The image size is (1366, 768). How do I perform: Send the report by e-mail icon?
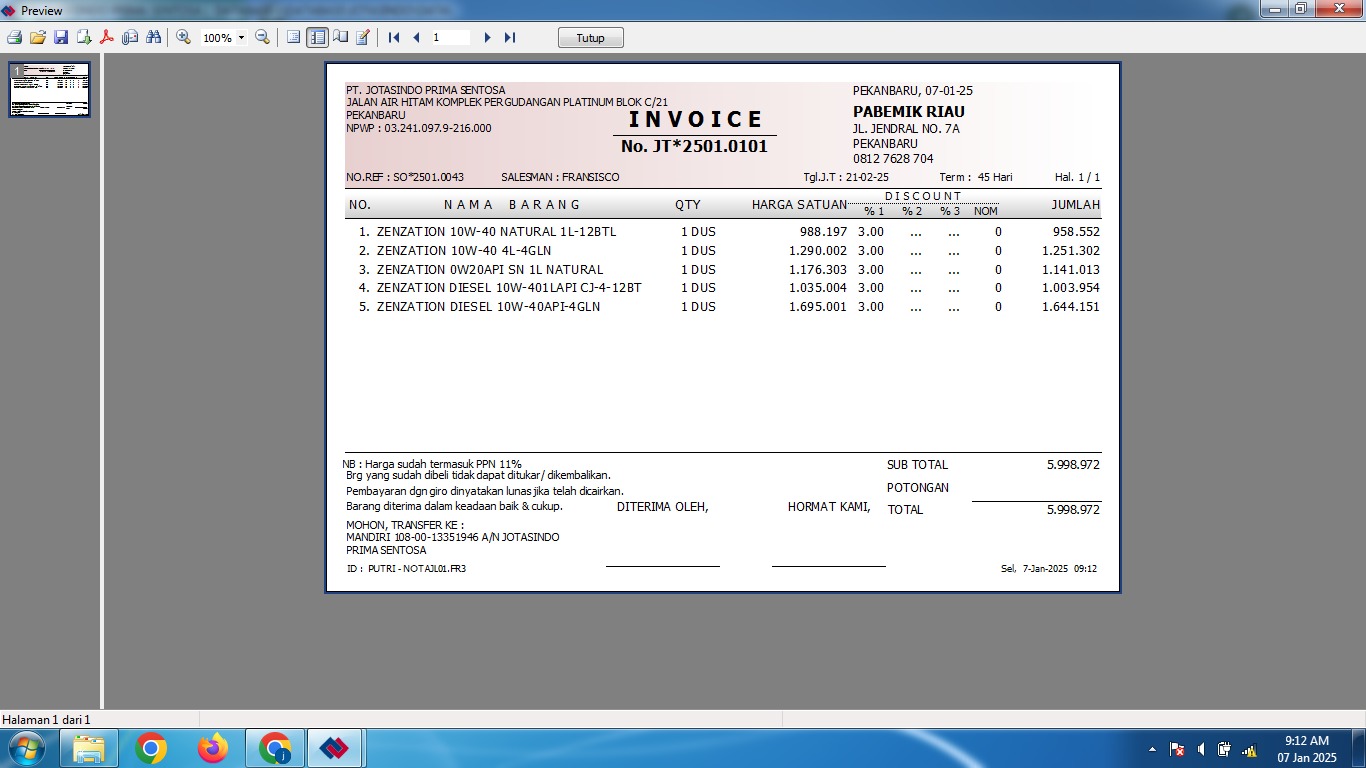click(130, 37)
